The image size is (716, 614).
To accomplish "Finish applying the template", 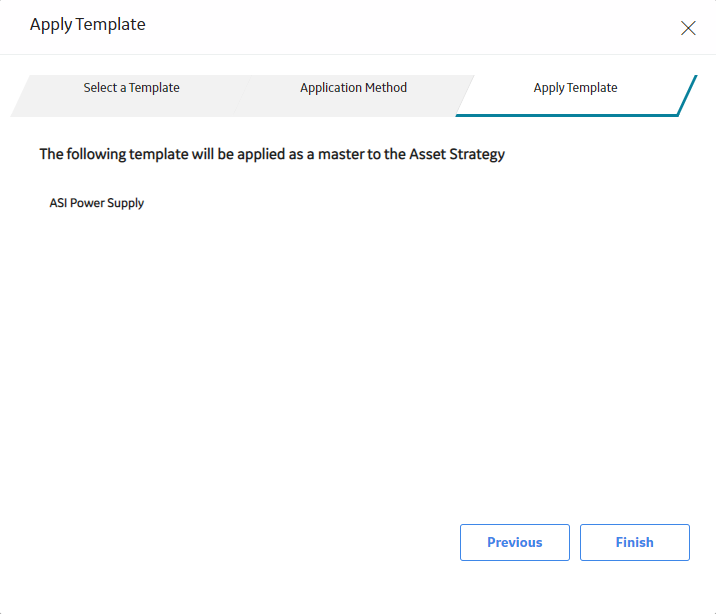I will tap(635, 542).
